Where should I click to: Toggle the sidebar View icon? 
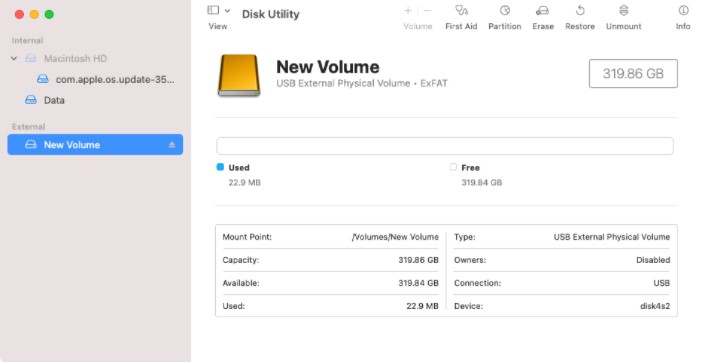(x=213, y=10)
